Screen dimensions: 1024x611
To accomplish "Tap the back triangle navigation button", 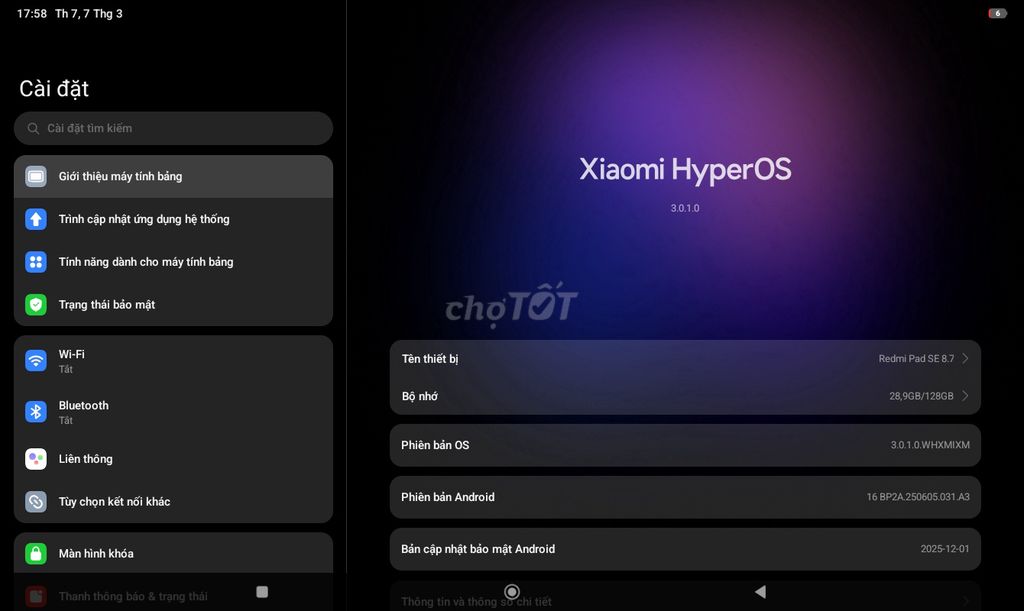I will [x=760, y=591].
